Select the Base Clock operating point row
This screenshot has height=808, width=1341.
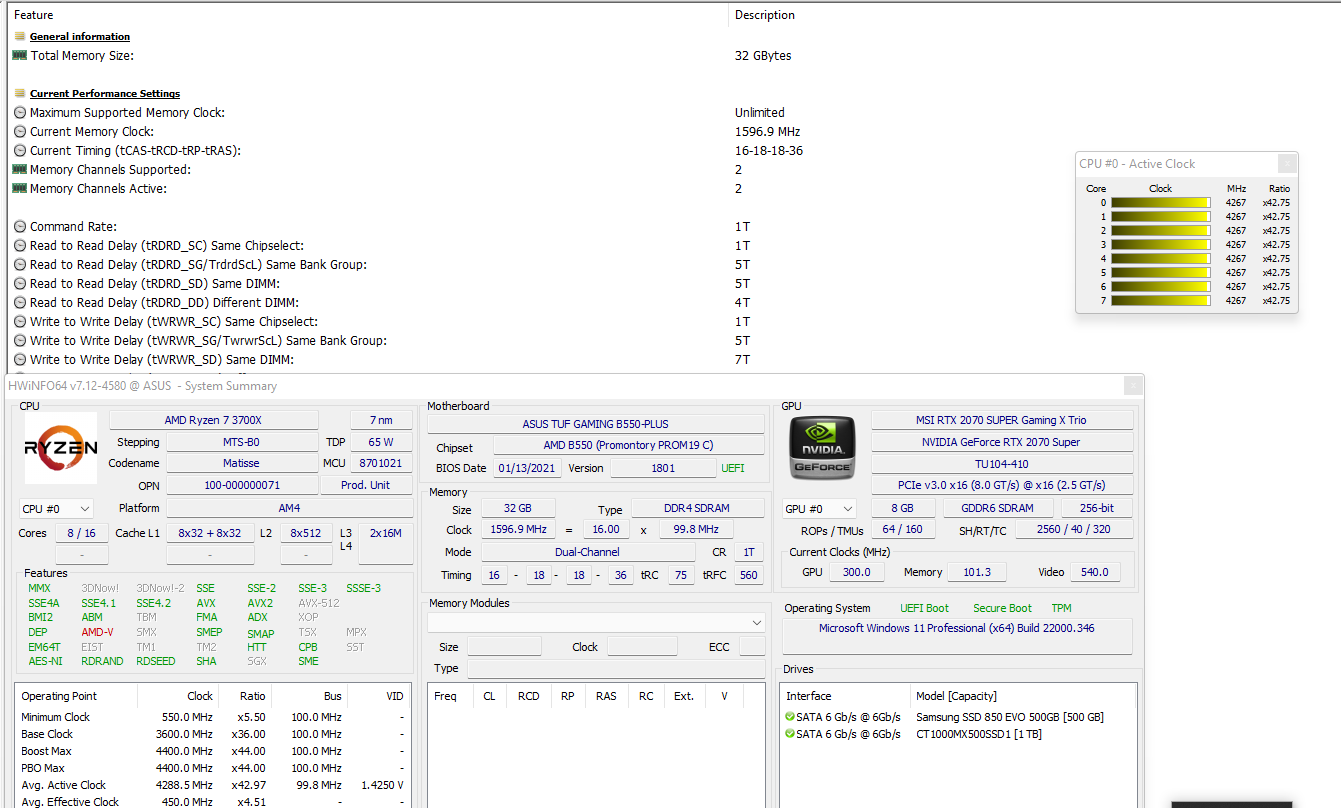point(212,734)
